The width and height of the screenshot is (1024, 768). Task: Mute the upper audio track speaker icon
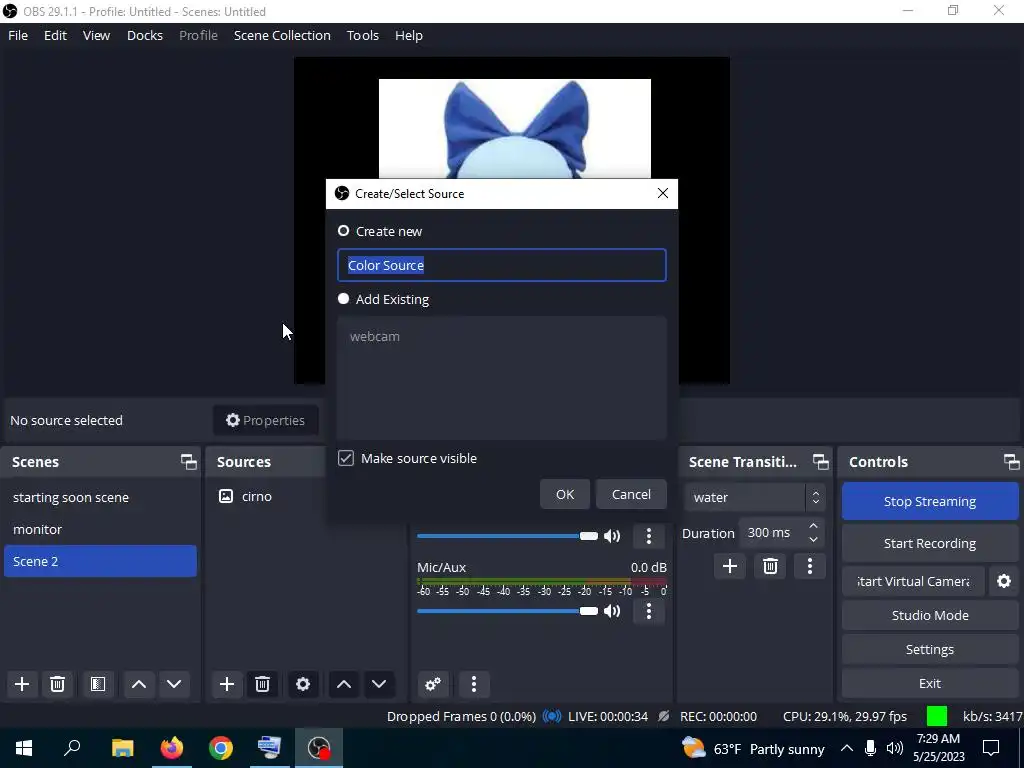(612, 536)
